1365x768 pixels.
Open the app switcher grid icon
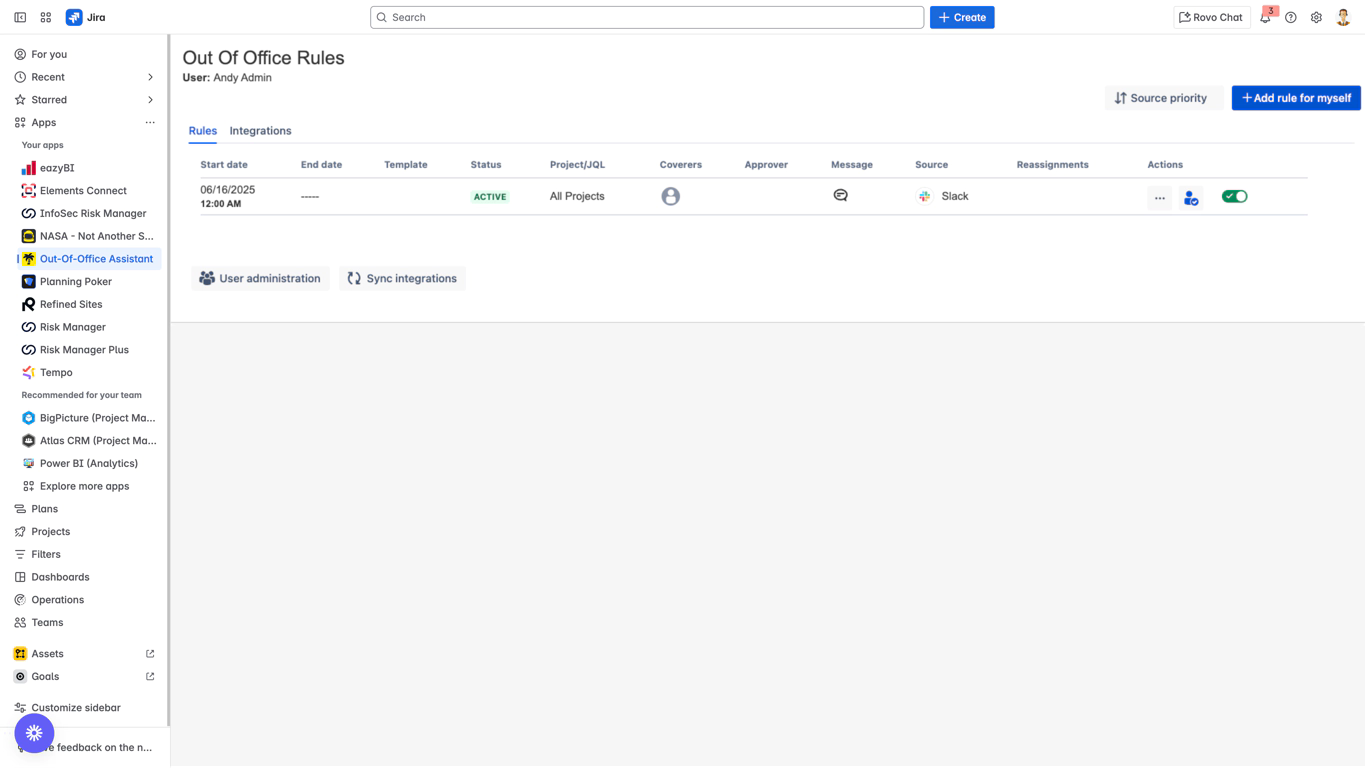46,17
